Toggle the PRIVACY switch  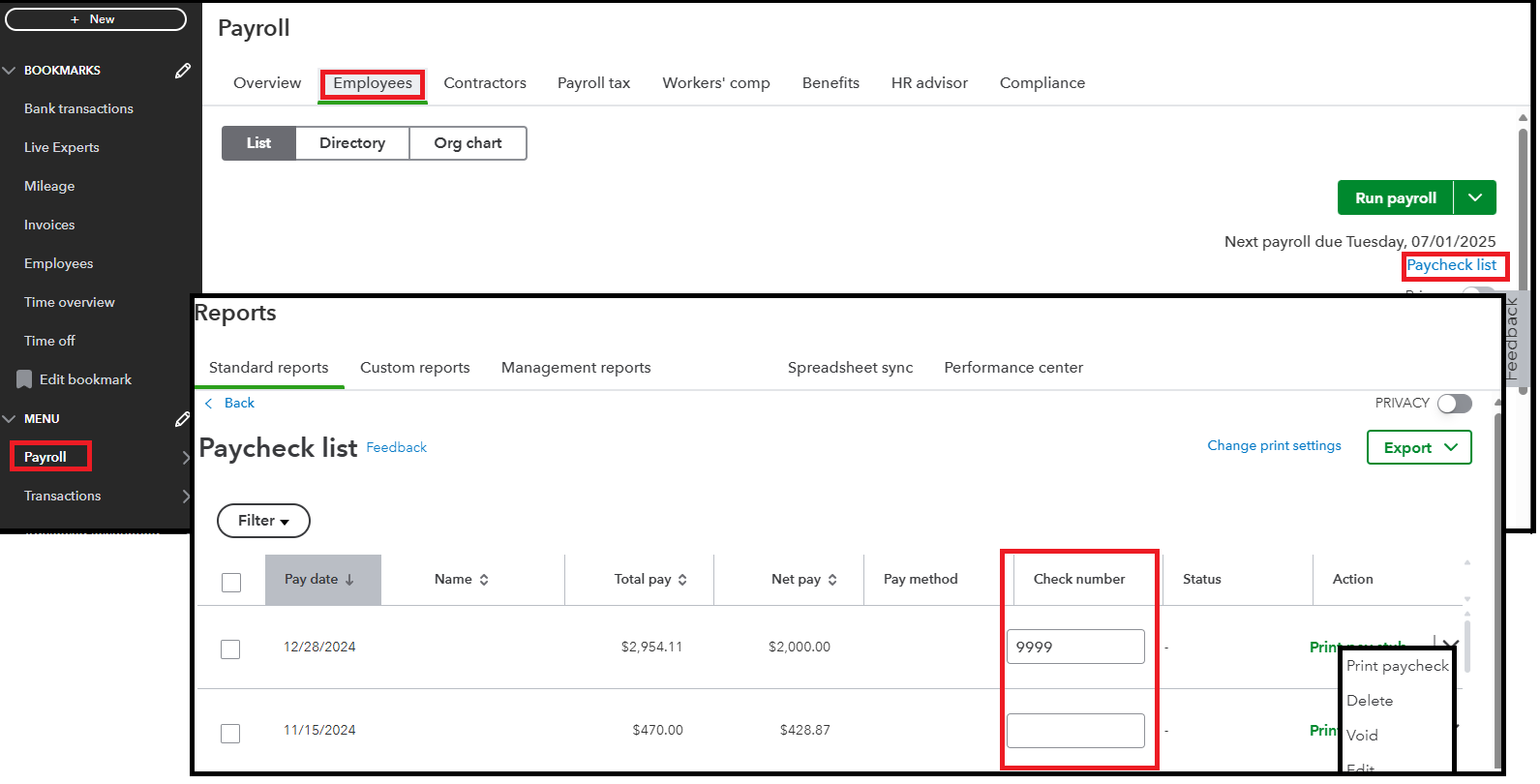(1454, 404)
